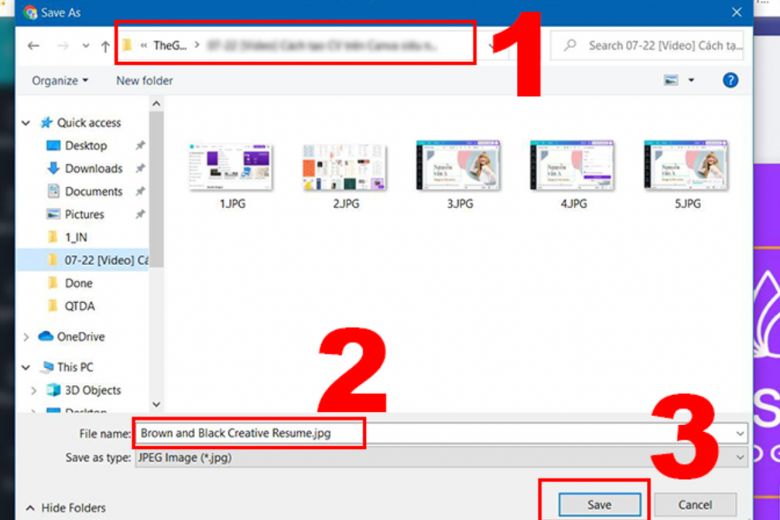Click the blue Help question mark icon
780x520 pixels.
pos(730,80)
